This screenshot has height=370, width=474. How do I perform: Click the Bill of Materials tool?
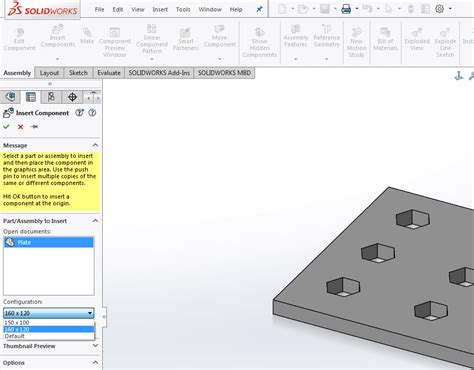385,40
